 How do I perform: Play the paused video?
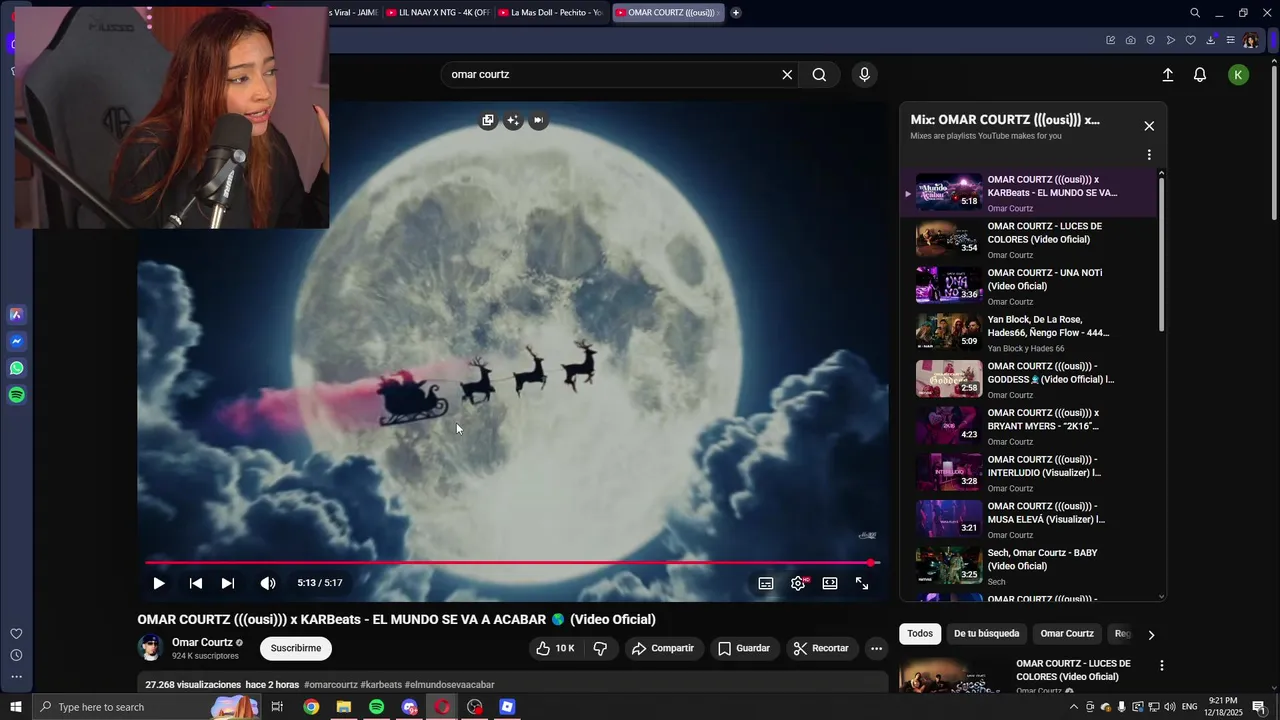point(159,583)
